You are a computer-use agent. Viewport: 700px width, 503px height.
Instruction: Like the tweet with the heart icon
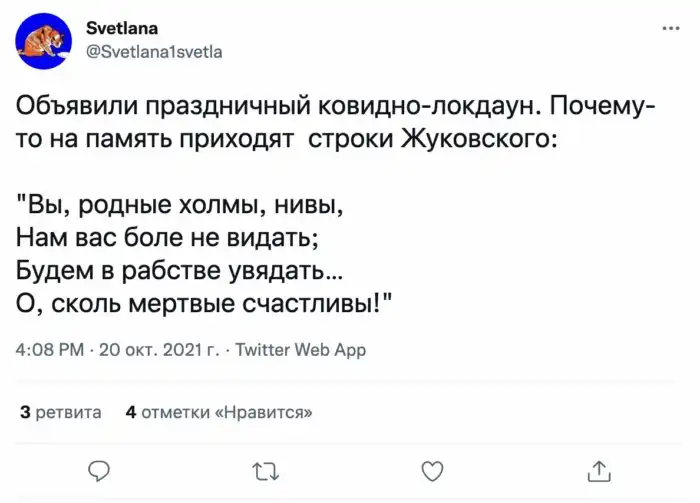(x=431, y=470)
